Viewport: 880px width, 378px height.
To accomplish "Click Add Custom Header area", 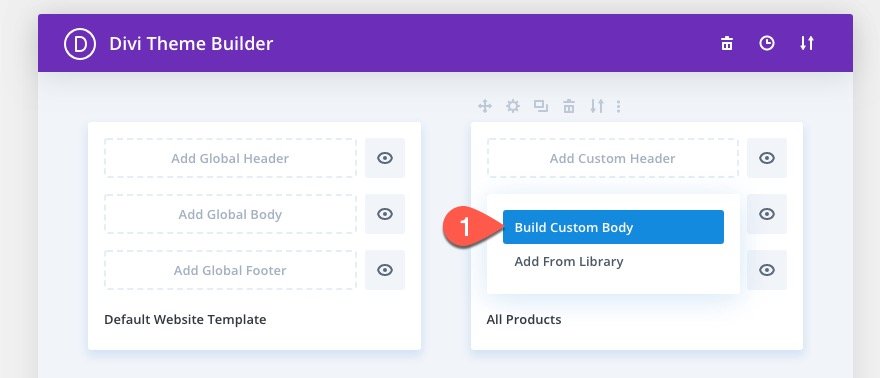I will [612, 158].
